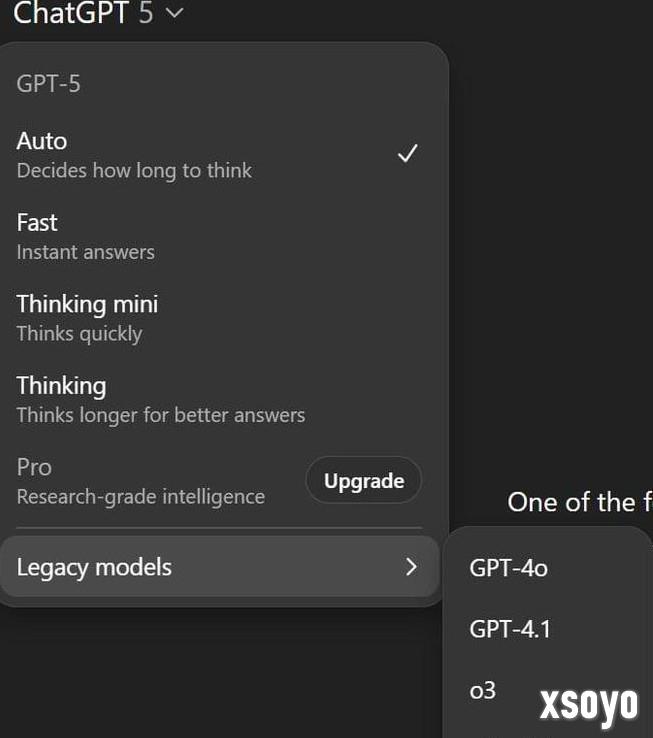Screen dimensions: 653x738
Task: Pick GPT-4.1 from legacy models
Action: click(510, 629)
